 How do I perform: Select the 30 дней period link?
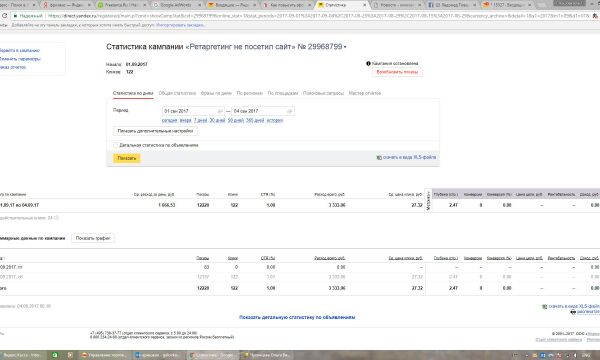coord(217,121)
